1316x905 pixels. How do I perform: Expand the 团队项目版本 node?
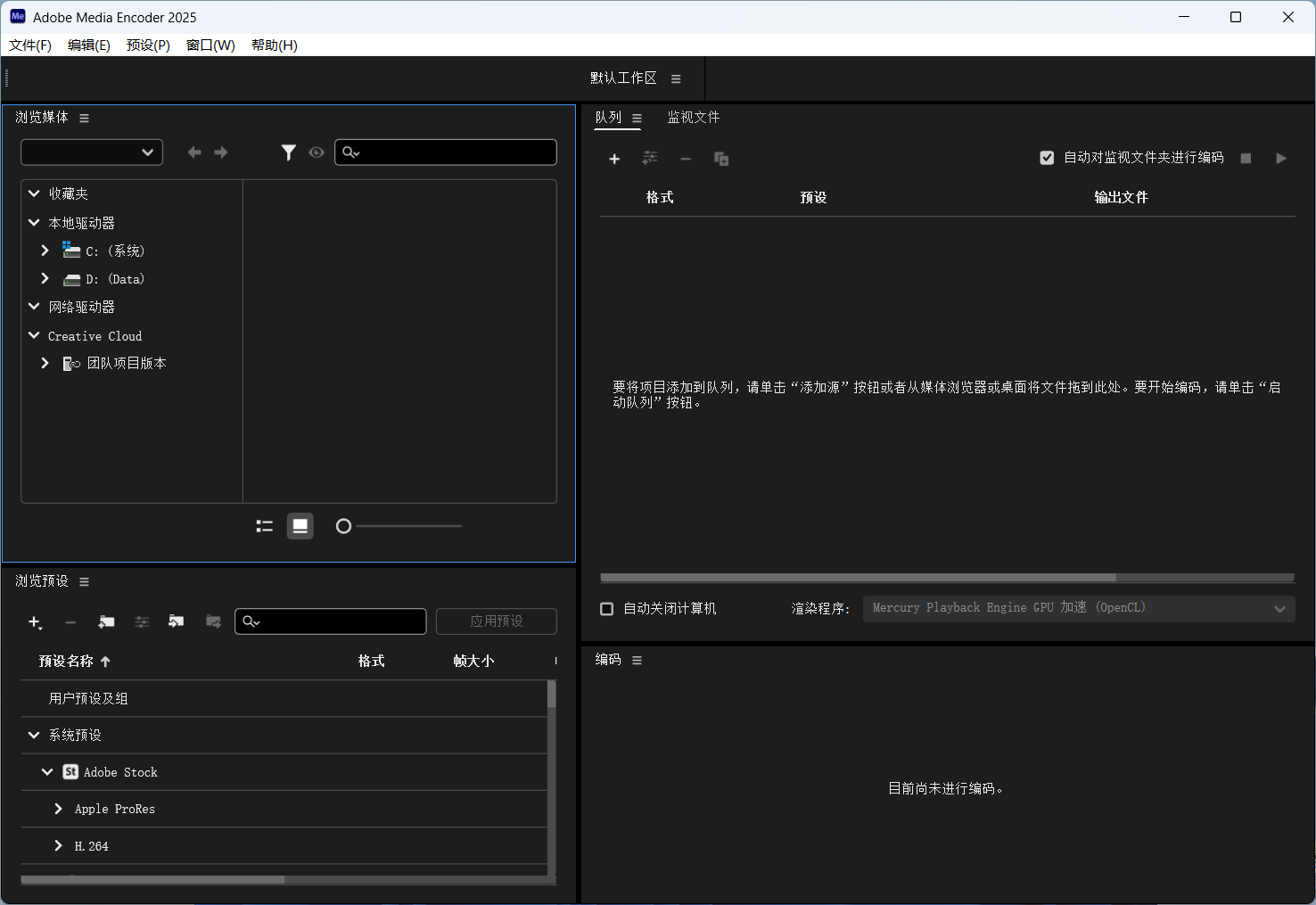[x=45, y=363]
